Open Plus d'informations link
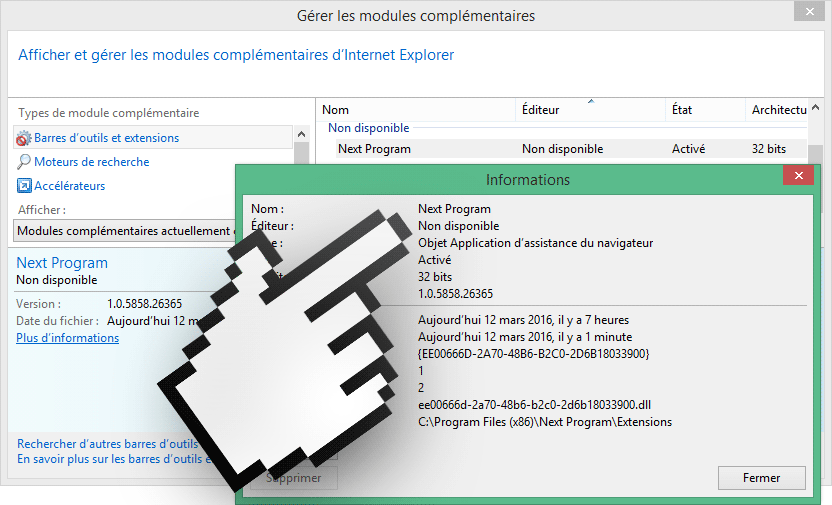The height and width of the screenshot is (505, 832). pos(67,338)
